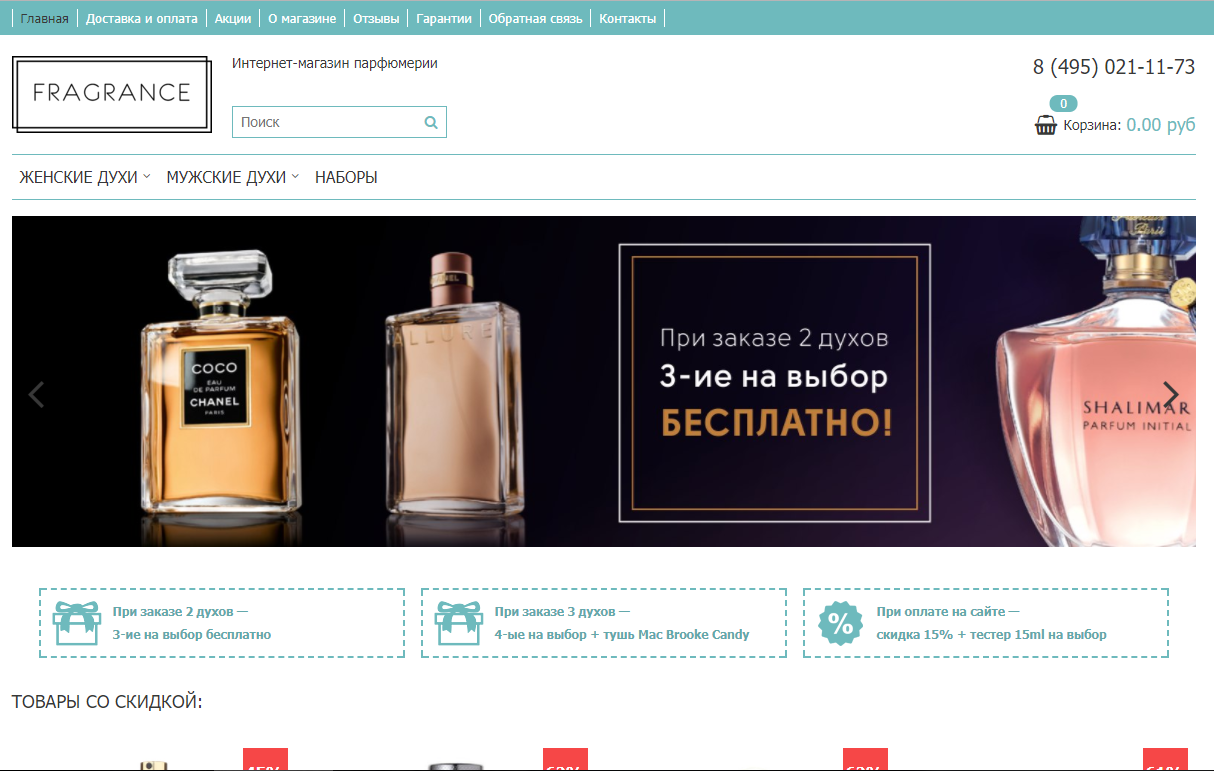
Task: Click 'скидка 15% + тестер 15ml' offer text
Action: [992, 634]
